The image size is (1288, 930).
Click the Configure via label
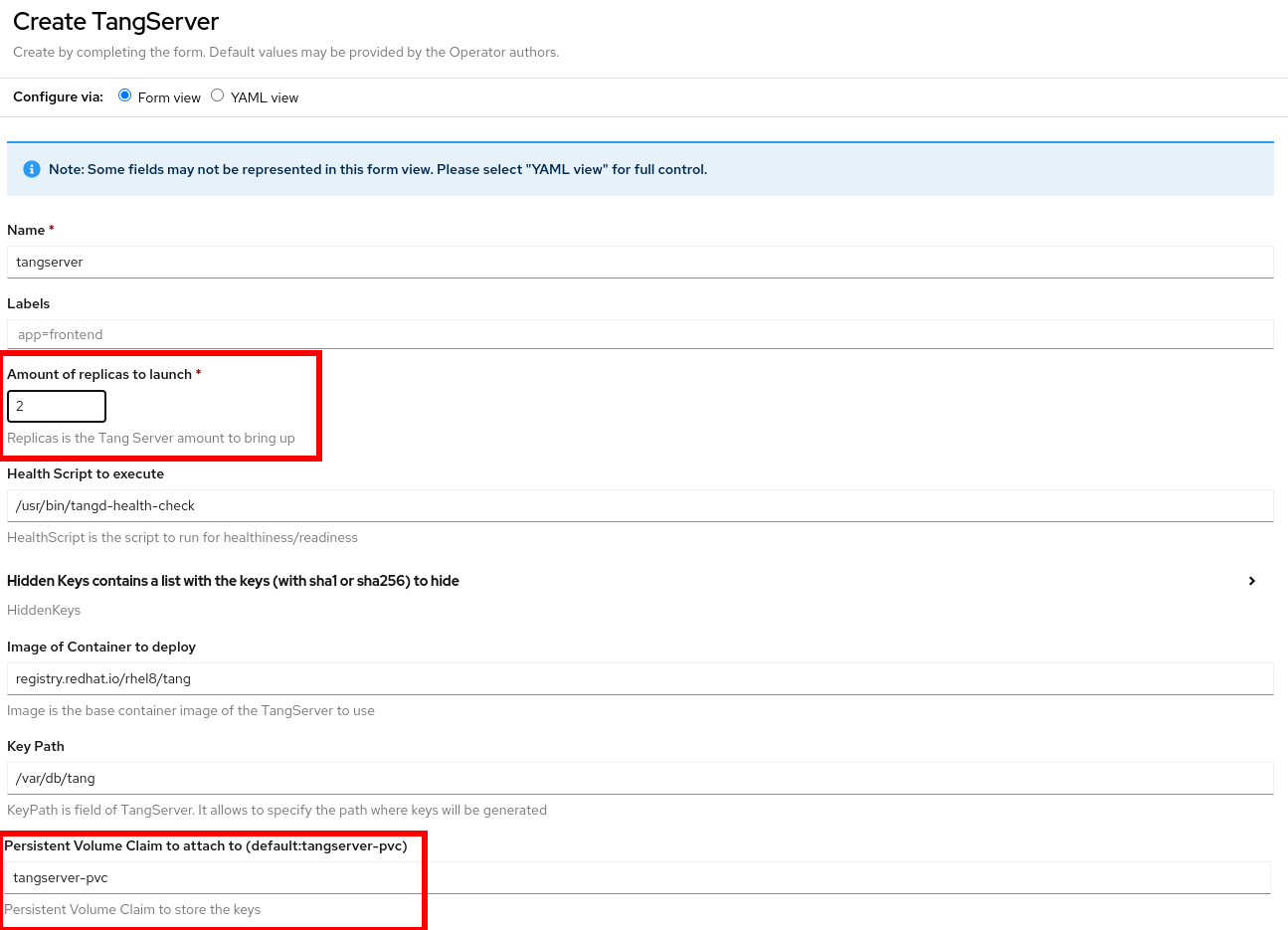pos(57,96)
